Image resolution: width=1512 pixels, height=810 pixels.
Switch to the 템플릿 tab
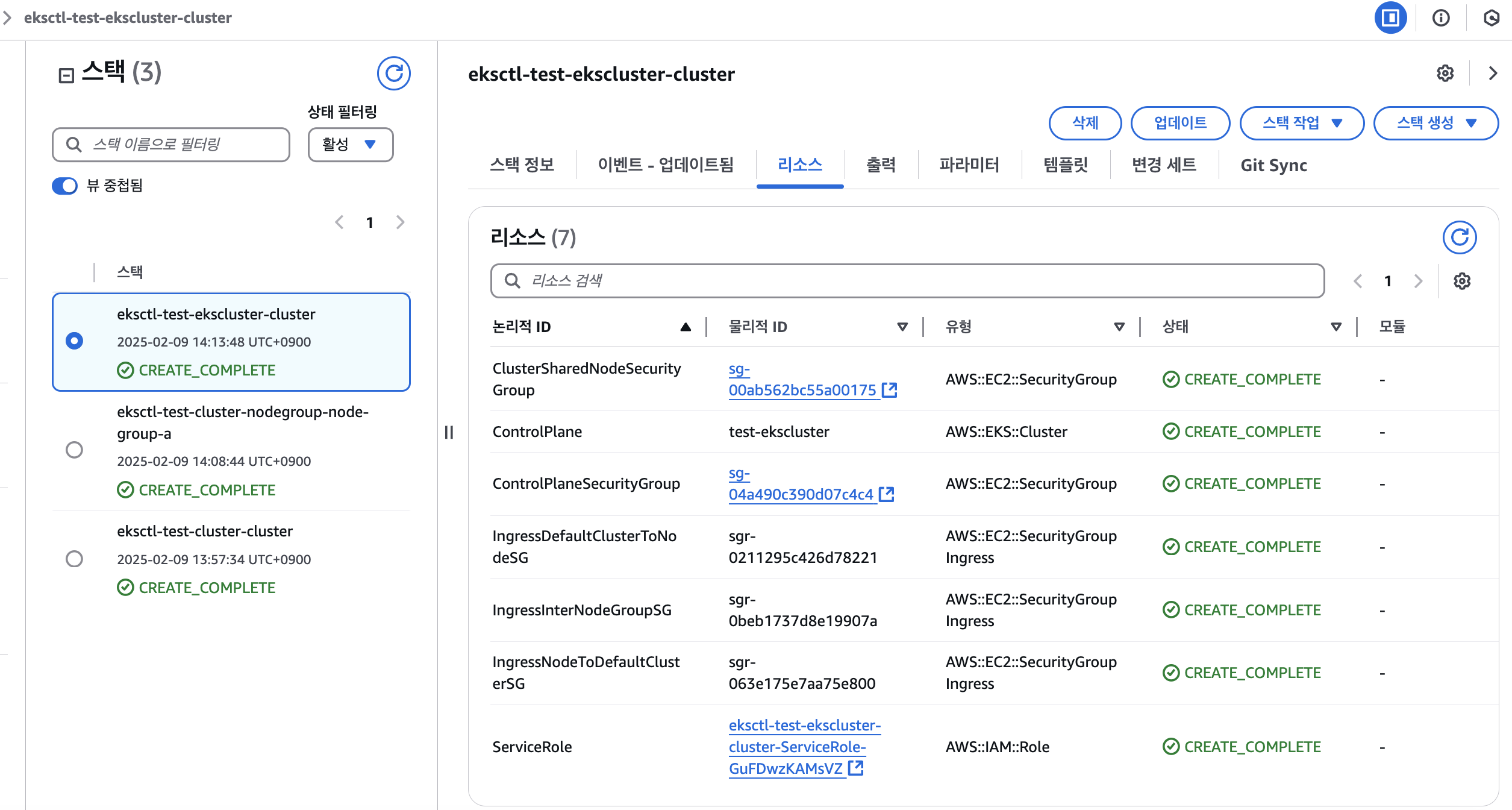coord(1065,165)
